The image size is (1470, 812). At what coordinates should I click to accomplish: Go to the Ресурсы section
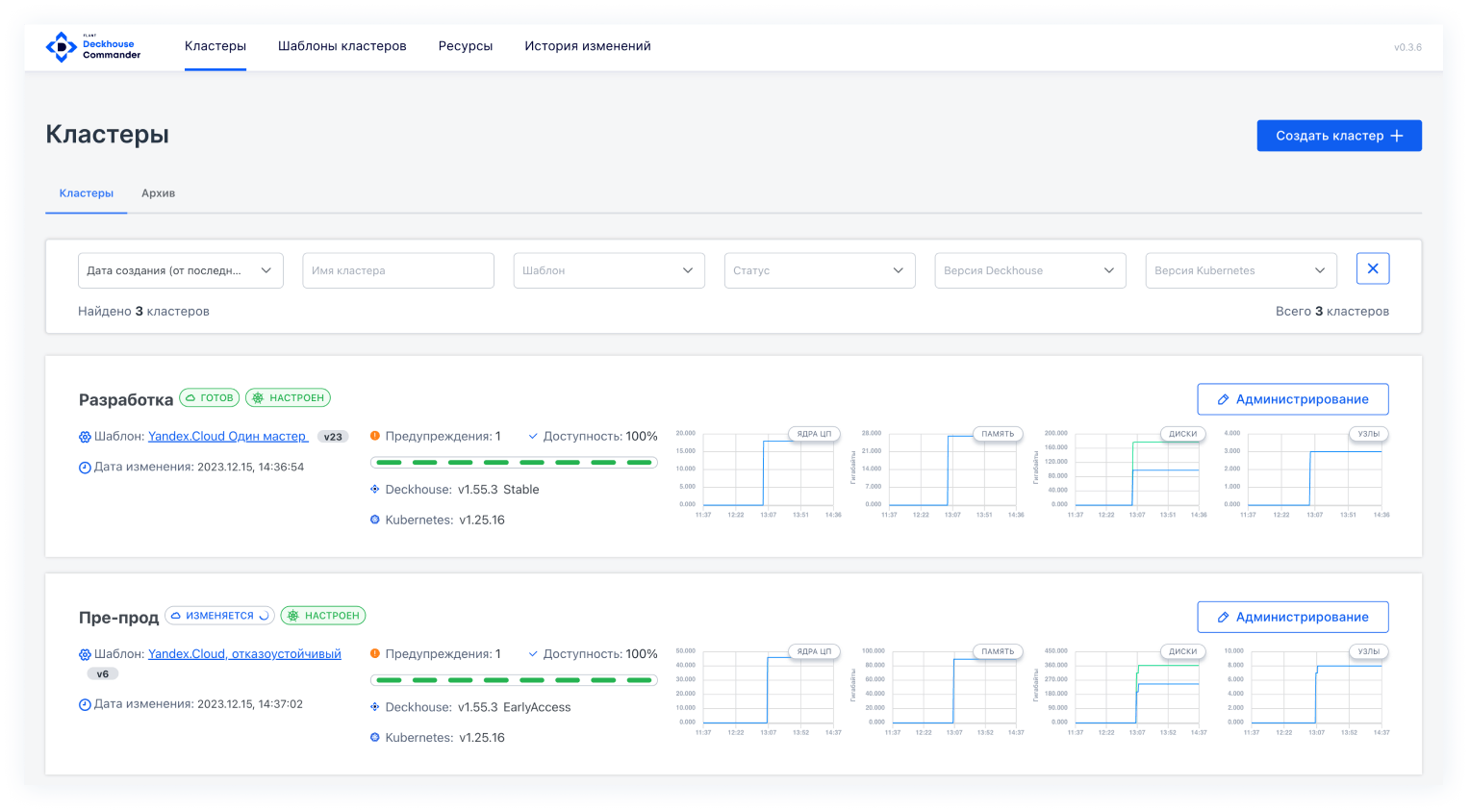pos(466,46)
